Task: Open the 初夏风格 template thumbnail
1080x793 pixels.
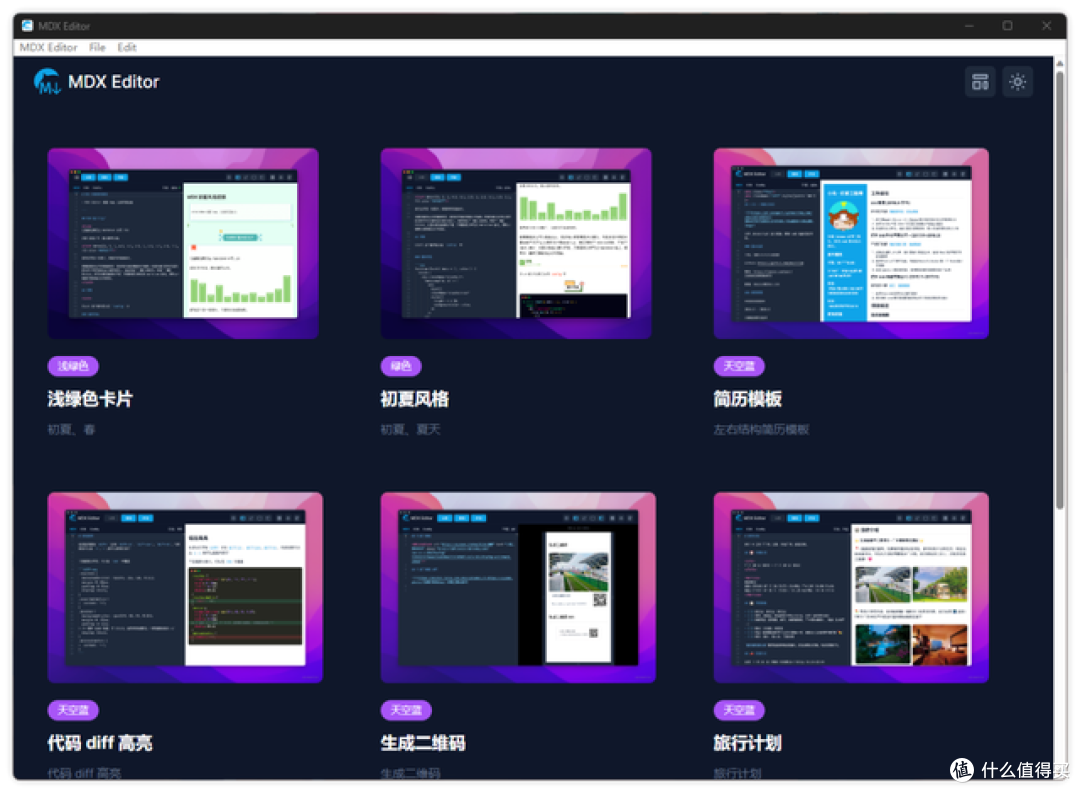Action: tap(516, 243)
